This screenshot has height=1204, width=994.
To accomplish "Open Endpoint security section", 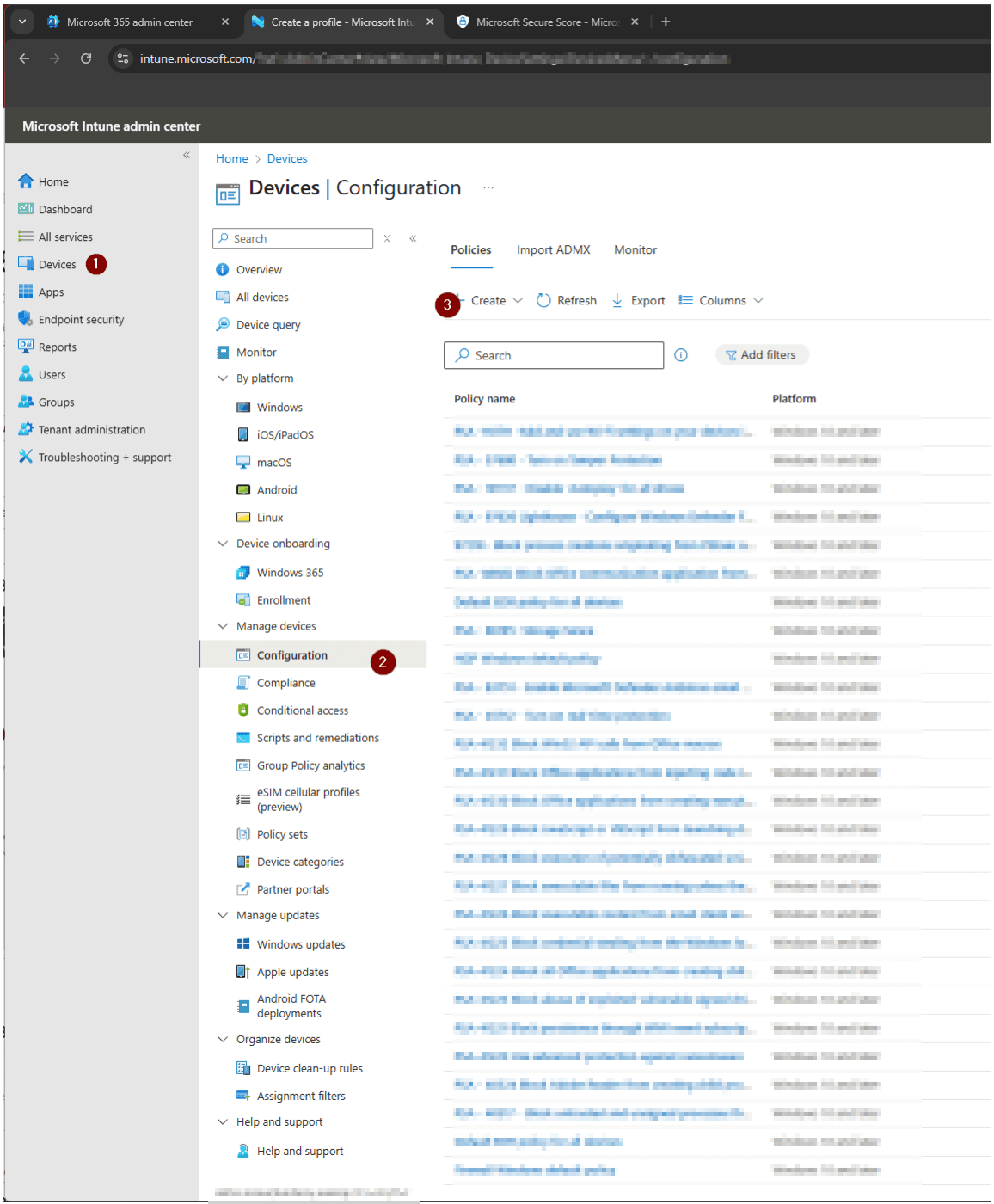I will pyautogui.click(x=81, y=320).
